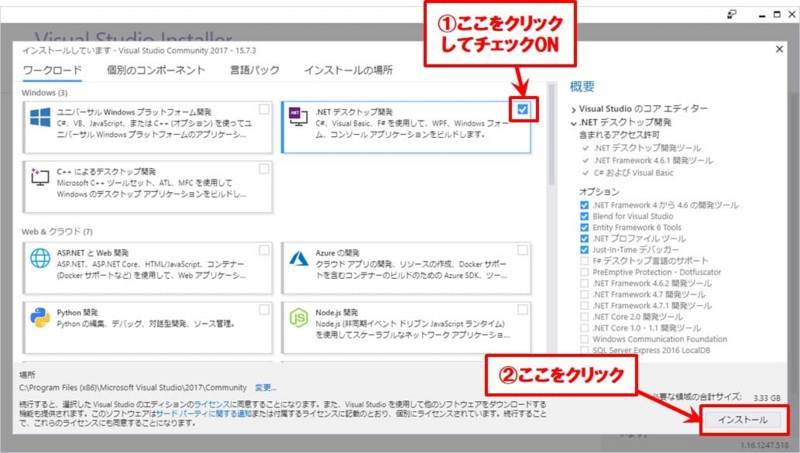Check the ASP.NET と Web 開発 checkbox

tap(264, 250)
